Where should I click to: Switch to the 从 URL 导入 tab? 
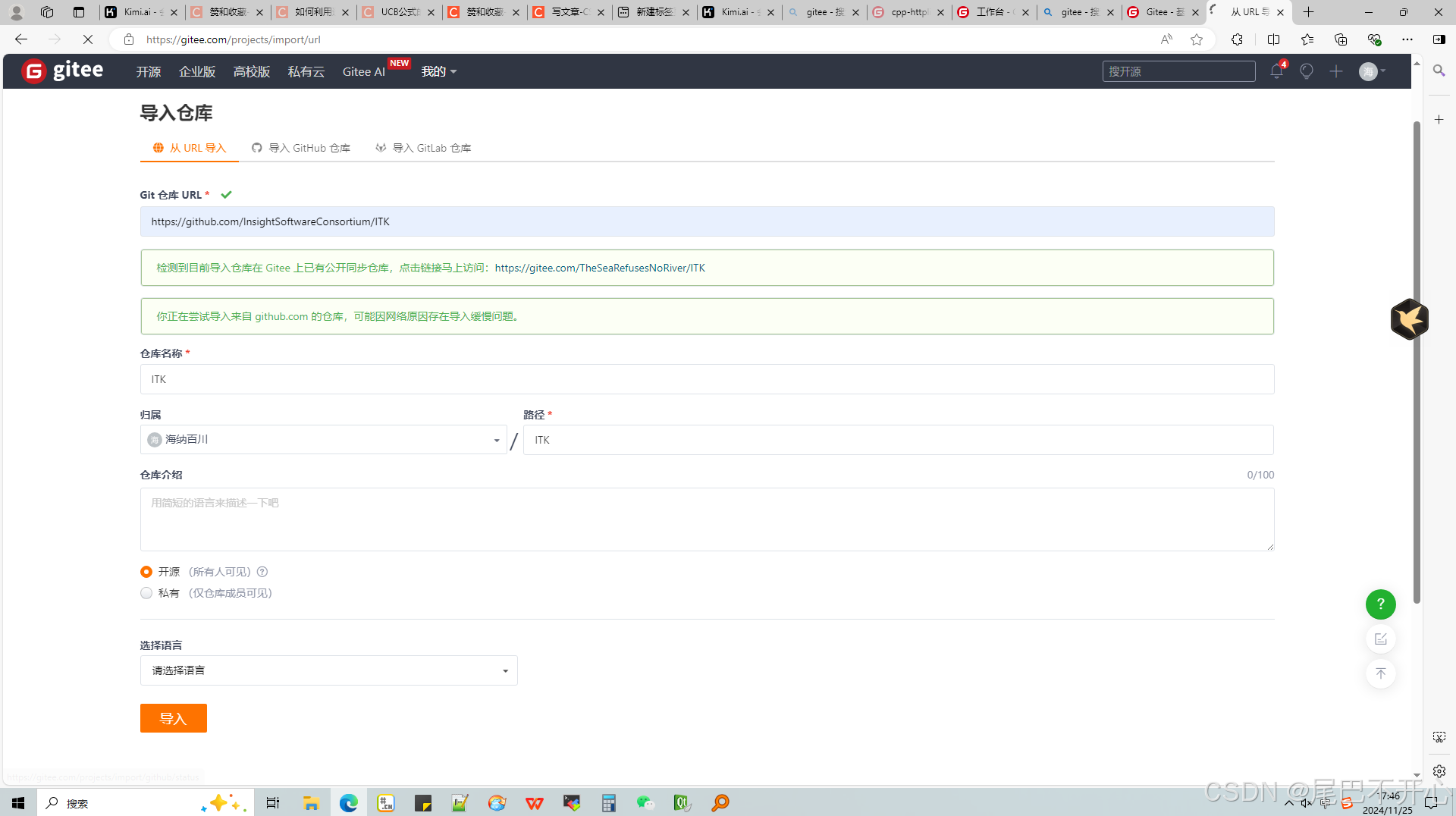pyautogui.click(x=190, y=148)
